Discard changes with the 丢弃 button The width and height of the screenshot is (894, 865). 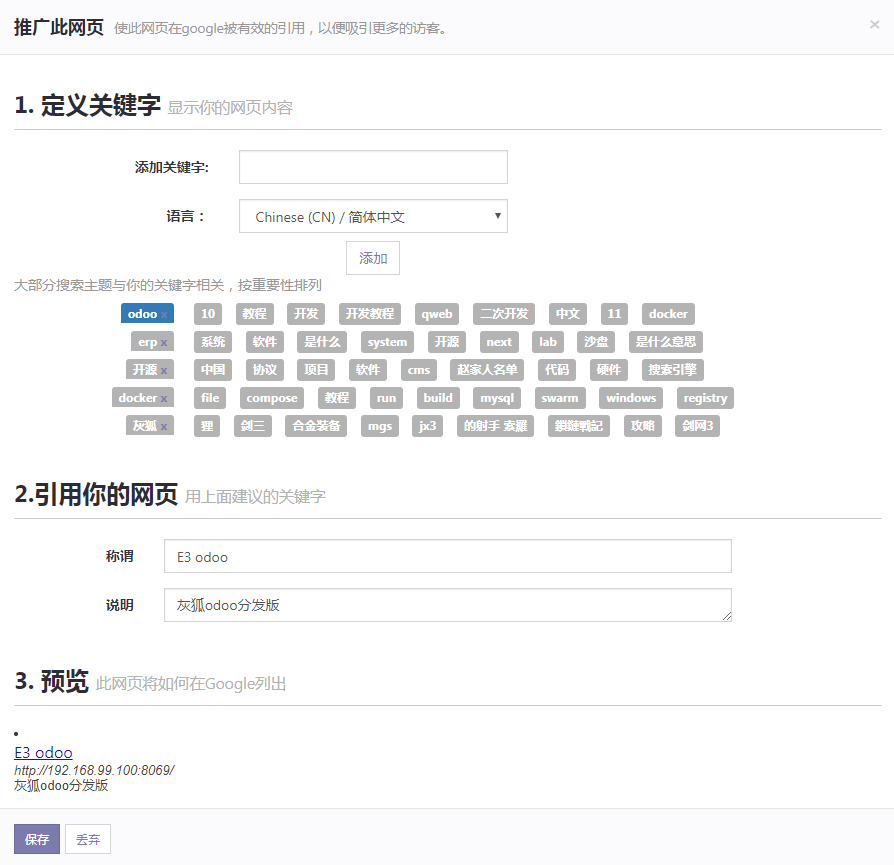[x=88, y=839]
